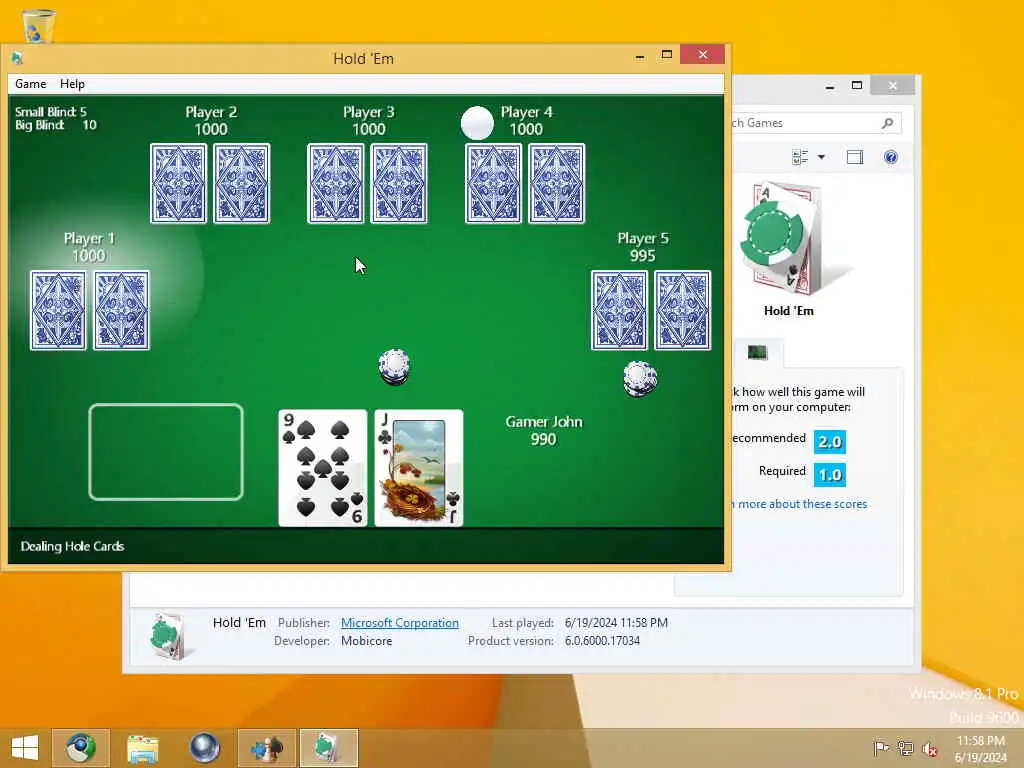
Task: Click the Hold 'Em taskbar icon
Action: [x=329, y=748]
